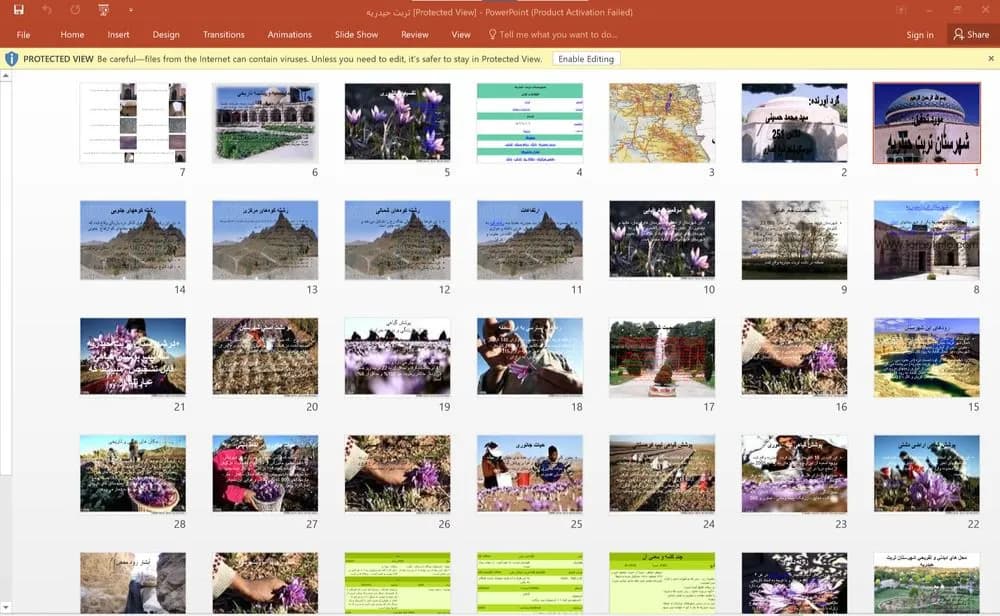
Task: Select slide 4 with green table
Action: [x=530, y=122]
